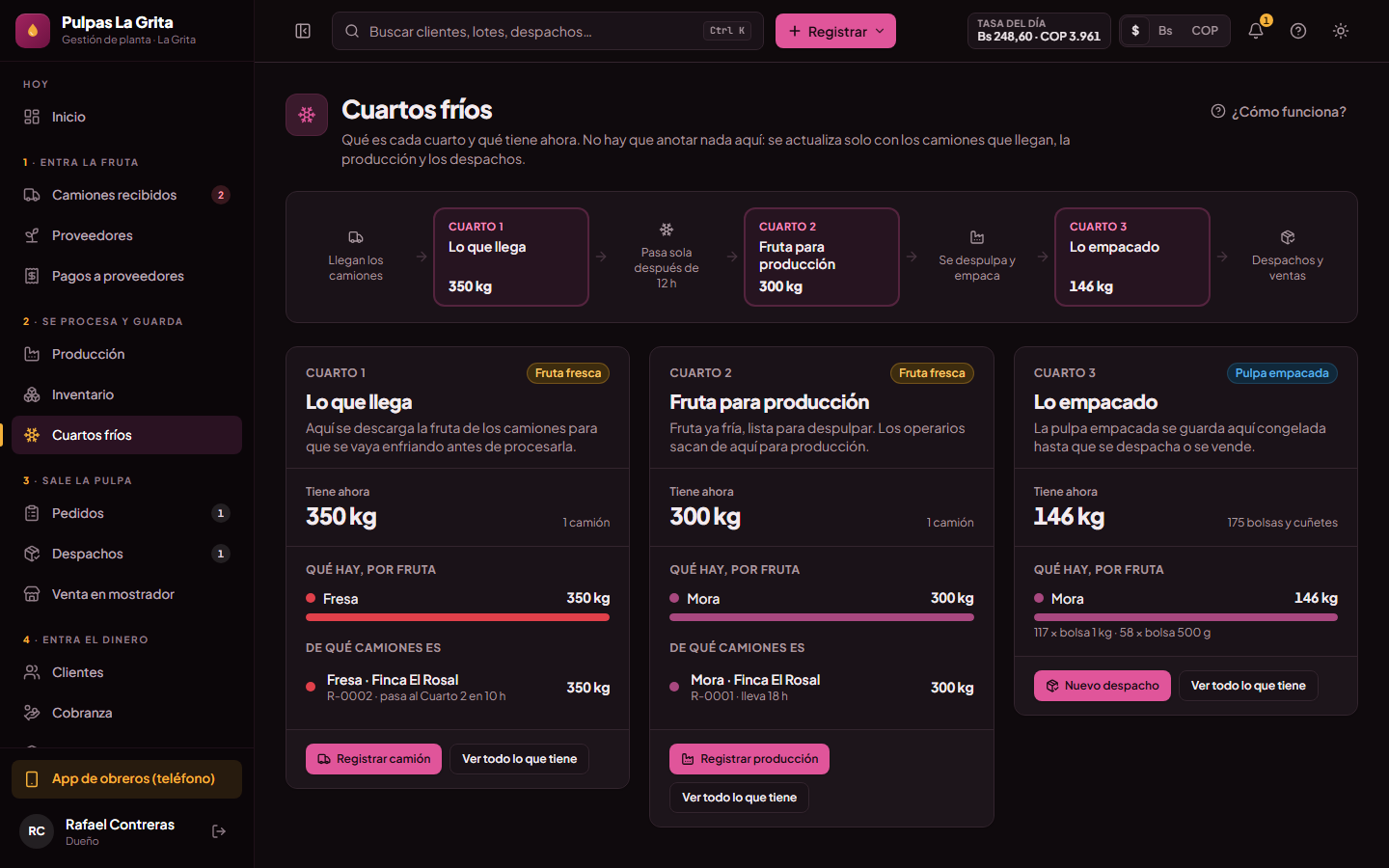
Task: Click the Cuartos fríos snowflake header icon
Action: 307,115
